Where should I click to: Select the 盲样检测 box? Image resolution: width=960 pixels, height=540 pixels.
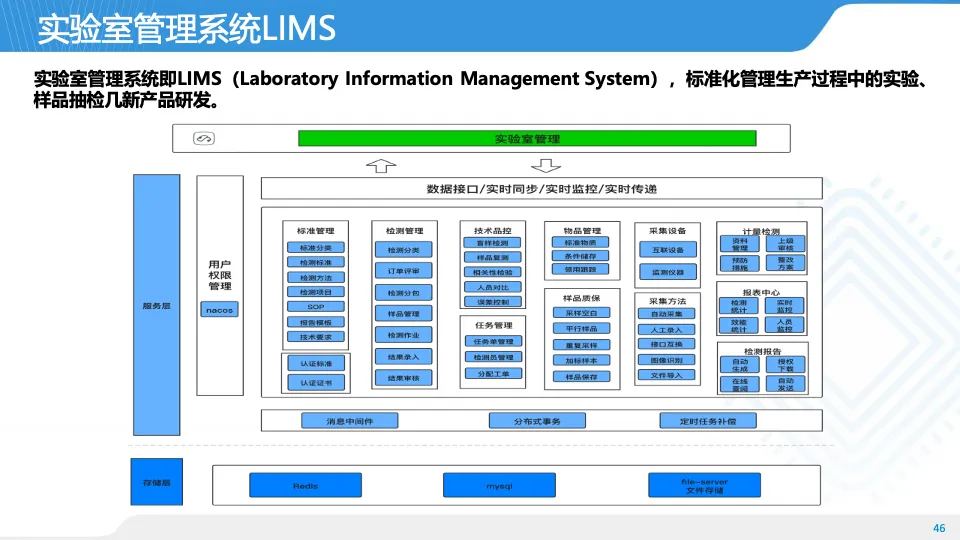coord(492,242)
